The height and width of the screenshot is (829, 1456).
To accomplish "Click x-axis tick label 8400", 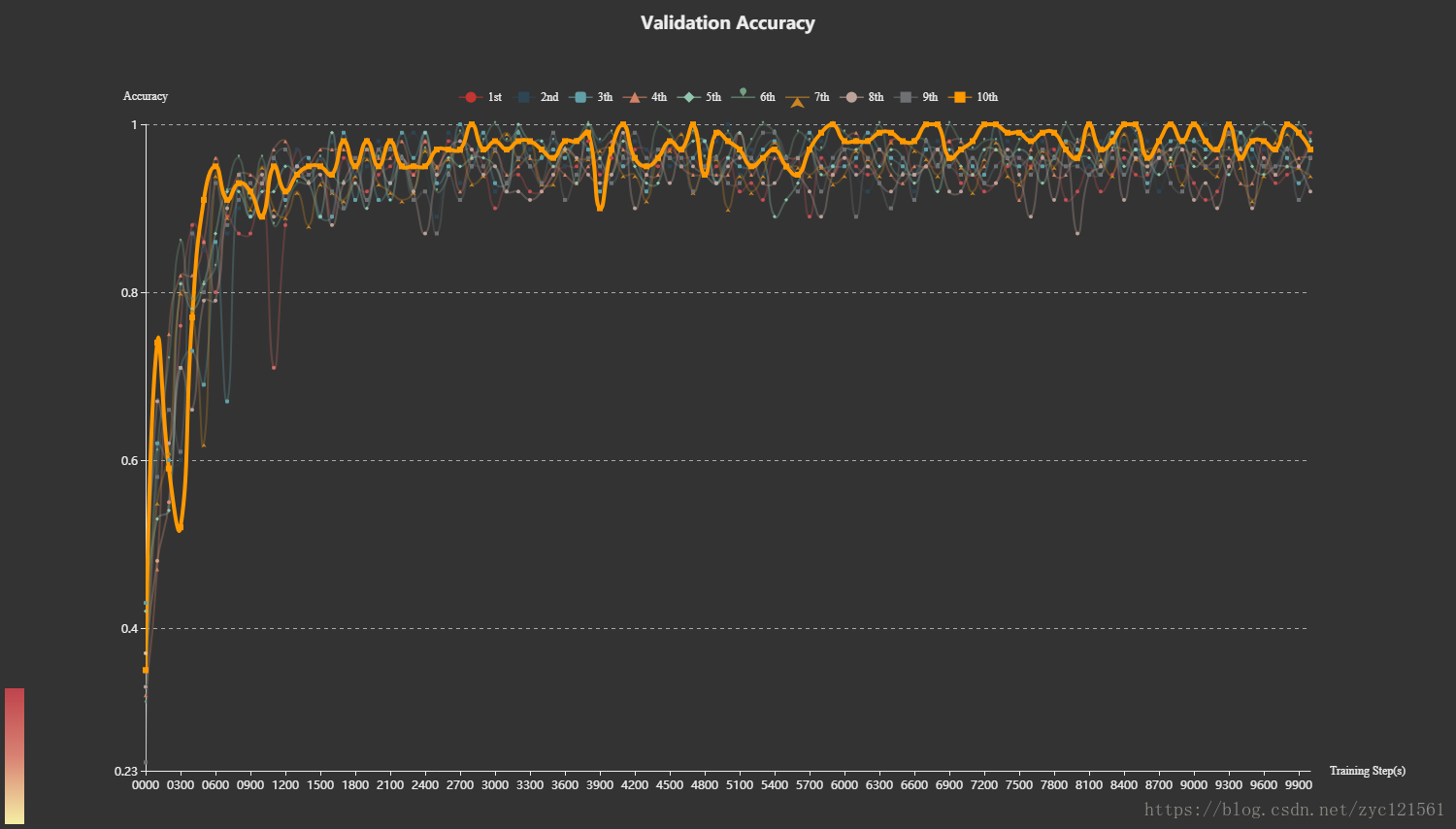I will coord(1124,785).
